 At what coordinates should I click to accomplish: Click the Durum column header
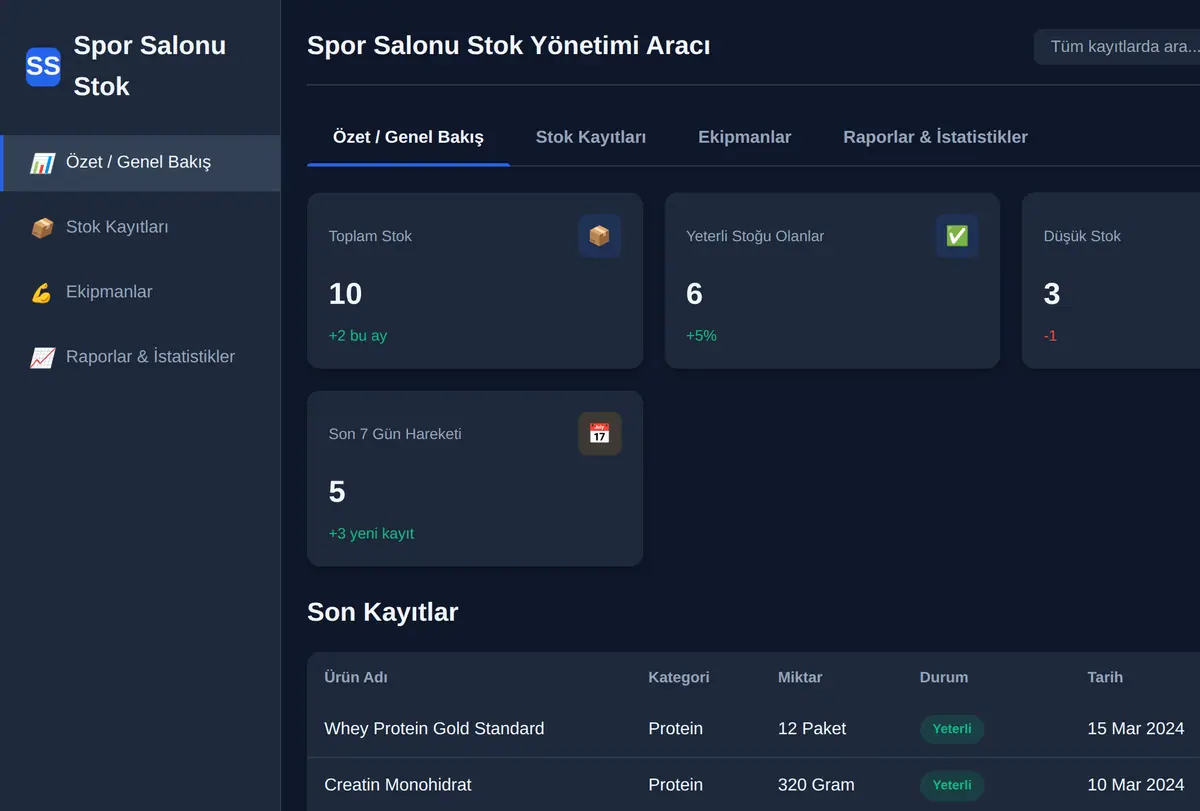tap(944, 677)
